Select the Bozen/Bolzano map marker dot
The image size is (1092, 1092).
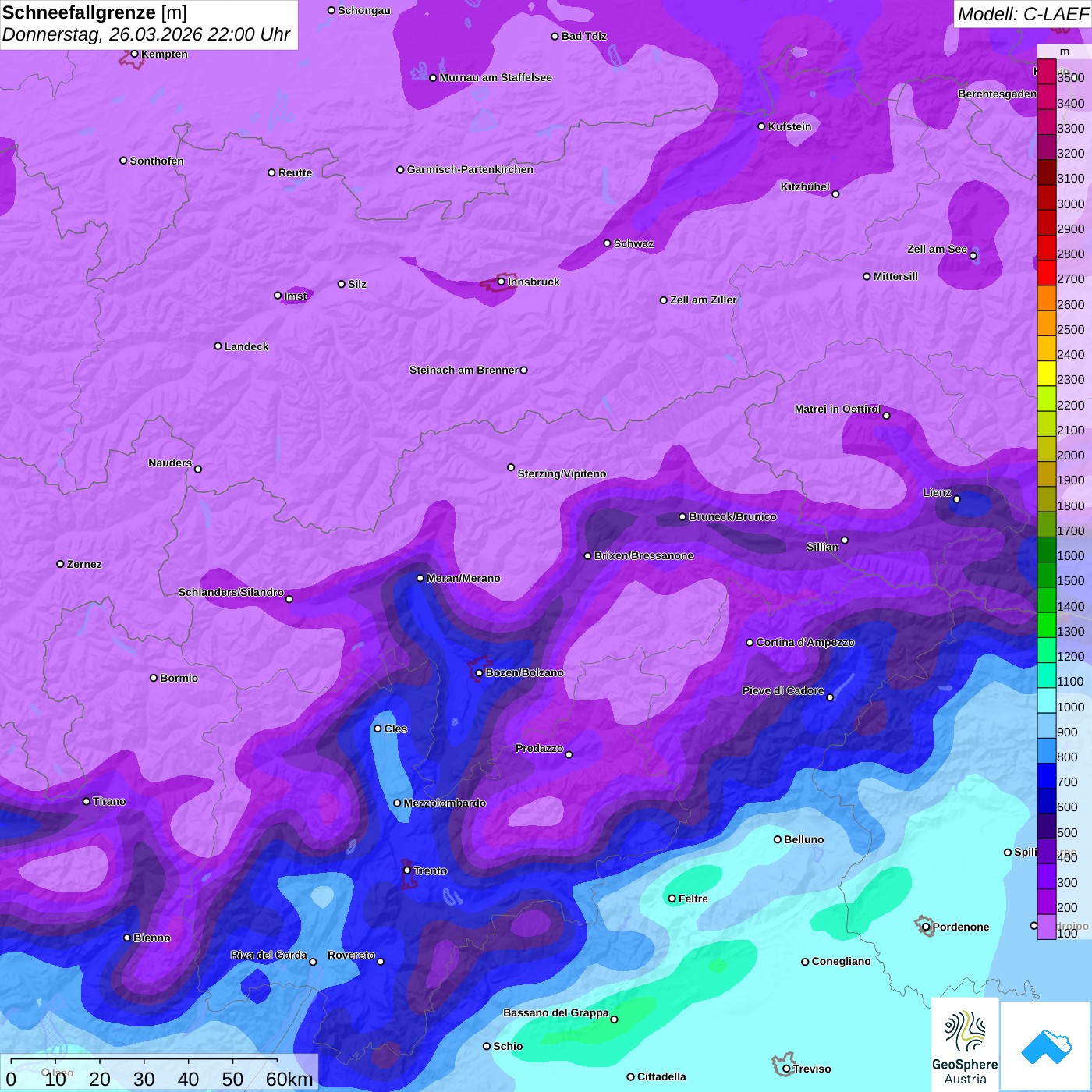480,673
